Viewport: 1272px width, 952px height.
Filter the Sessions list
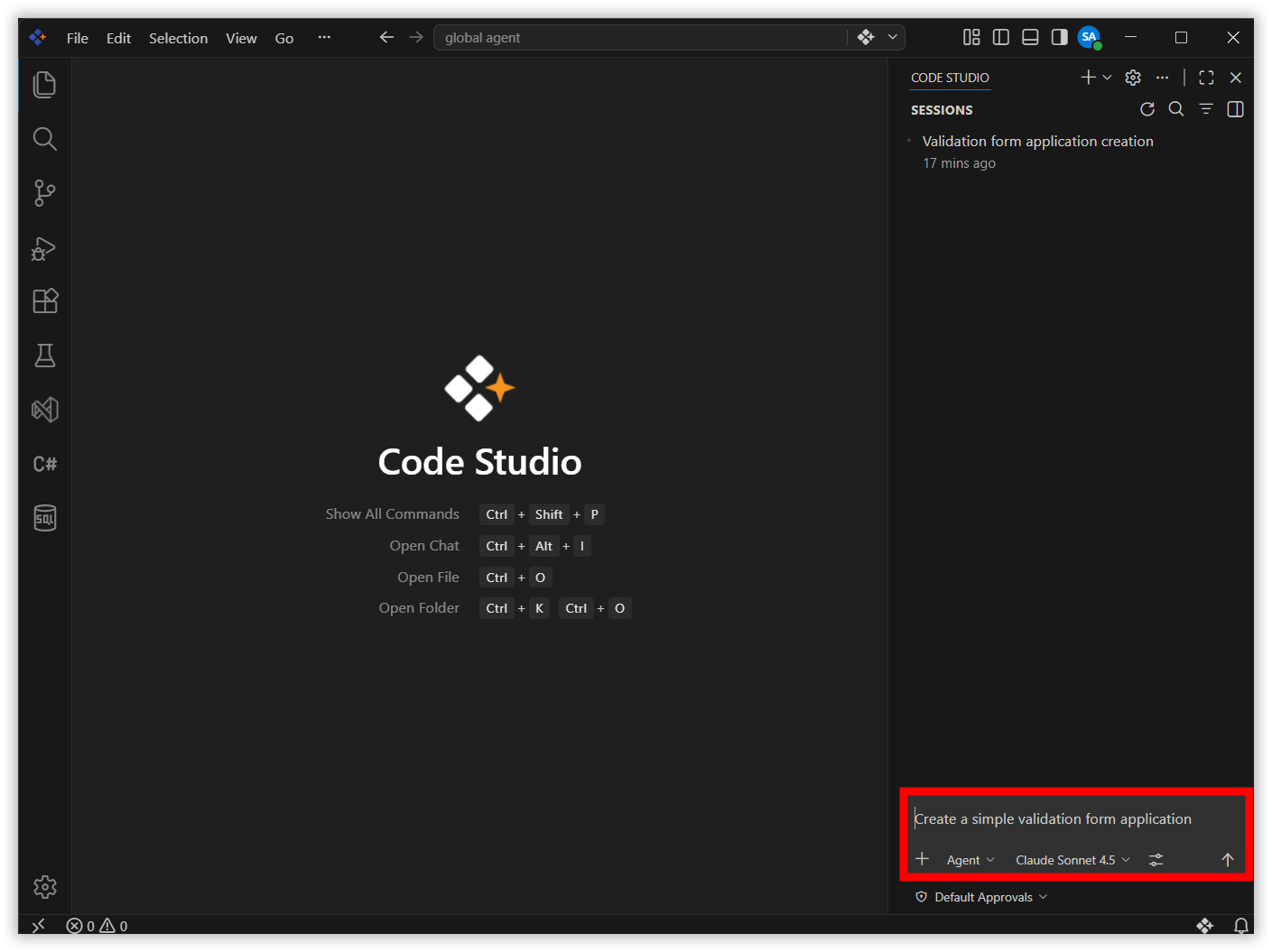pyautogui.click(x=1206, y=109)
